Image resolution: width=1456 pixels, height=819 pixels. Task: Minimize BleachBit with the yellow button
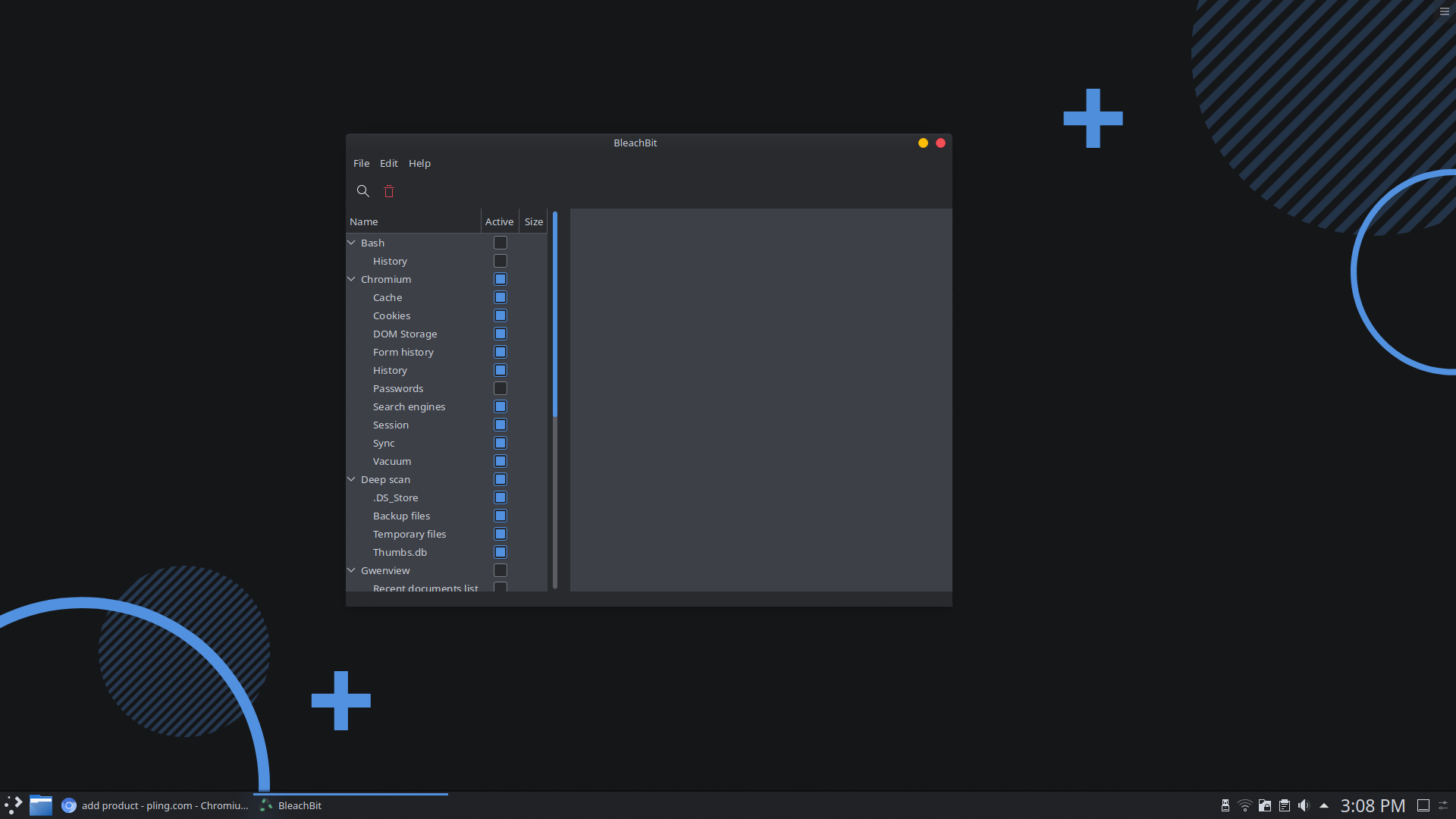click(x=923, y=143)
